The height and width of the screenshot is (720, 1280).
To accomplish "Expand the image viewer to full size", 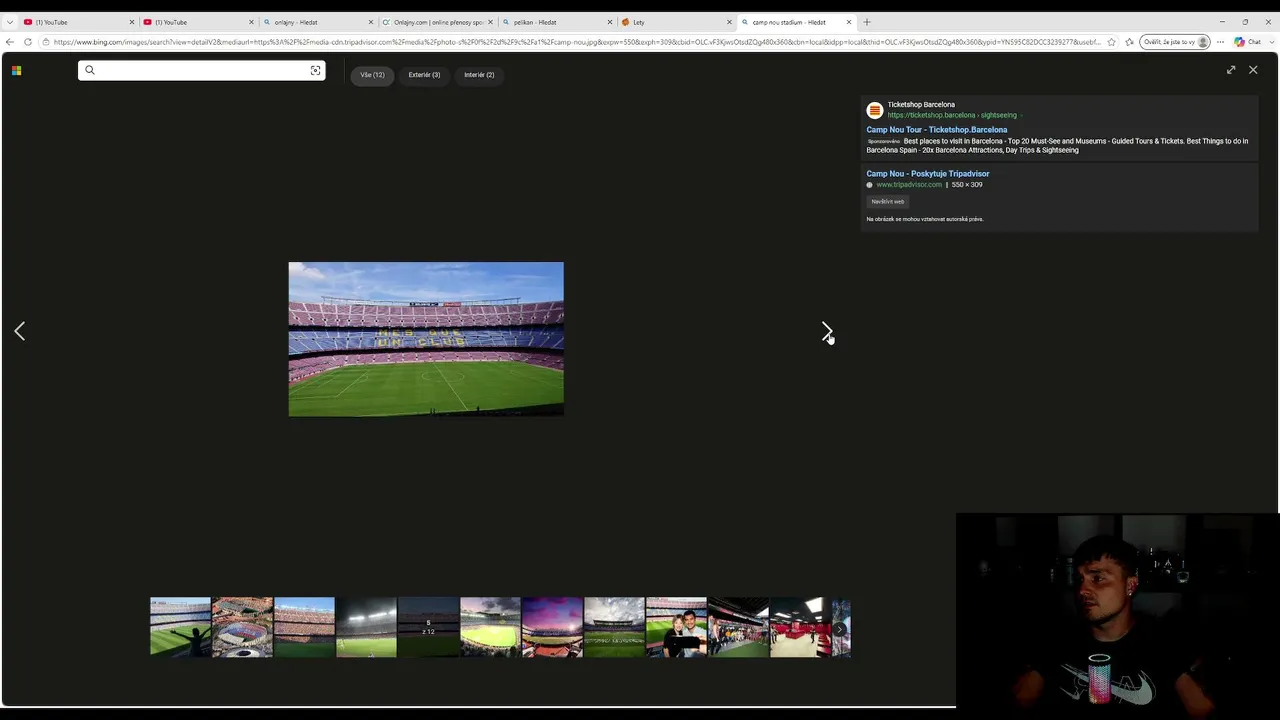I will pyautogui.click(x=1231, y=70).
